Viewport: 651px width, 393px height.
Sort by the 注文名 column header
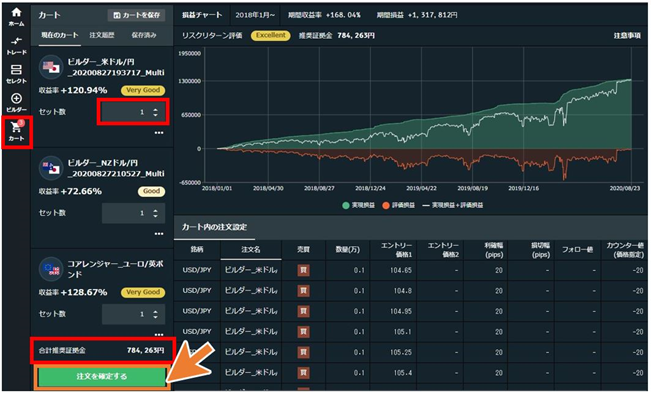(251, 250)
